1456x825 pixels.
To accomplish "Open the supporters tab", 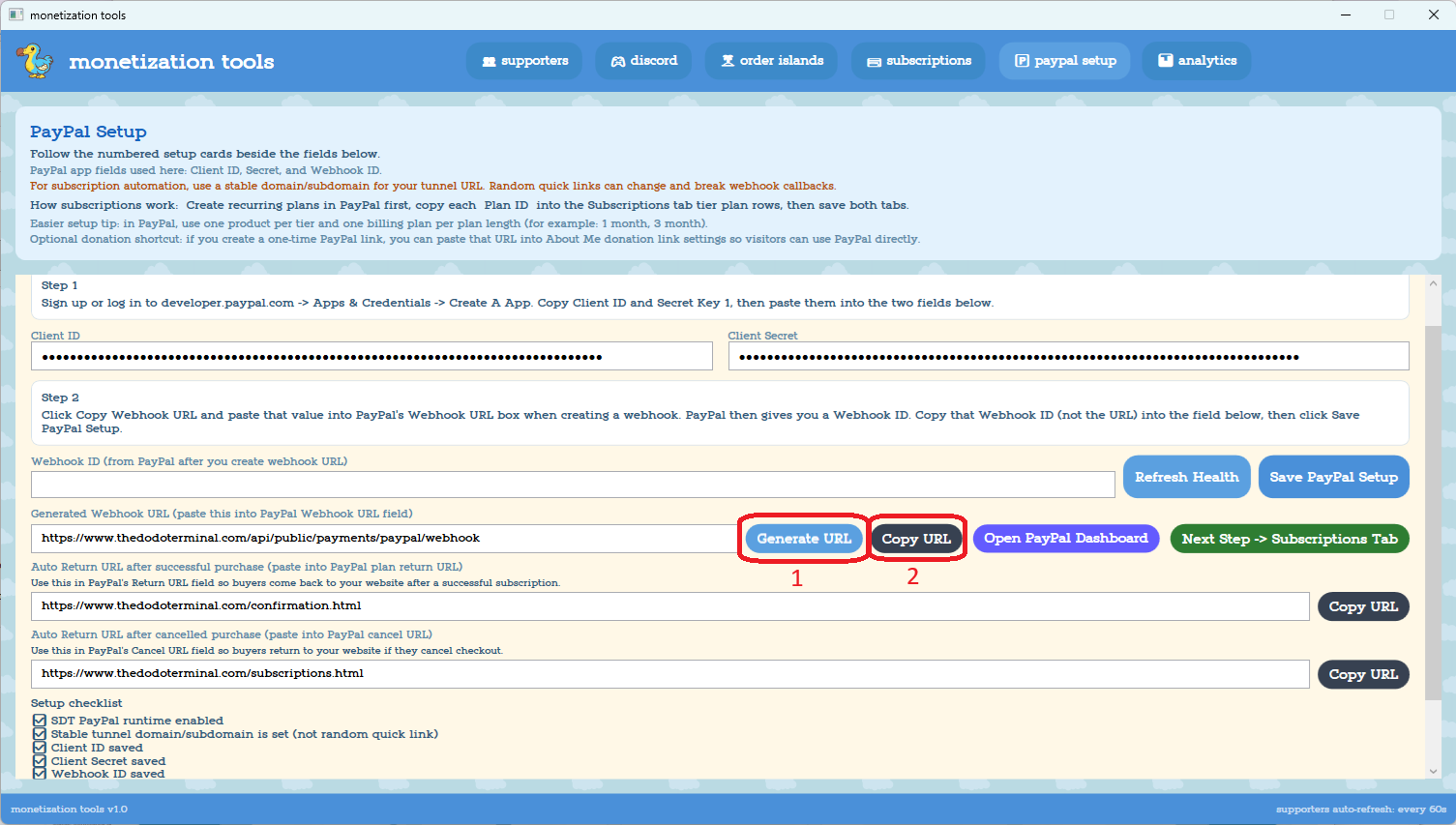I will (524, 61).
